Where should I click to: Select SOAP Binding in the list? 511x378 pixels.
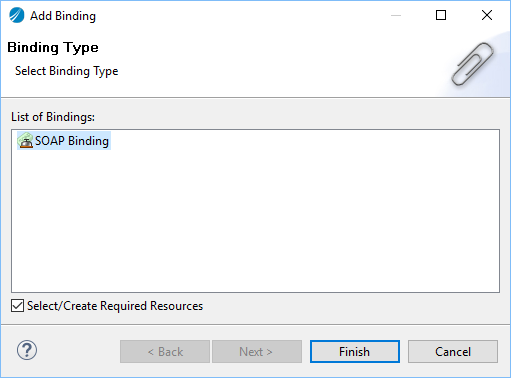[64, 141]
